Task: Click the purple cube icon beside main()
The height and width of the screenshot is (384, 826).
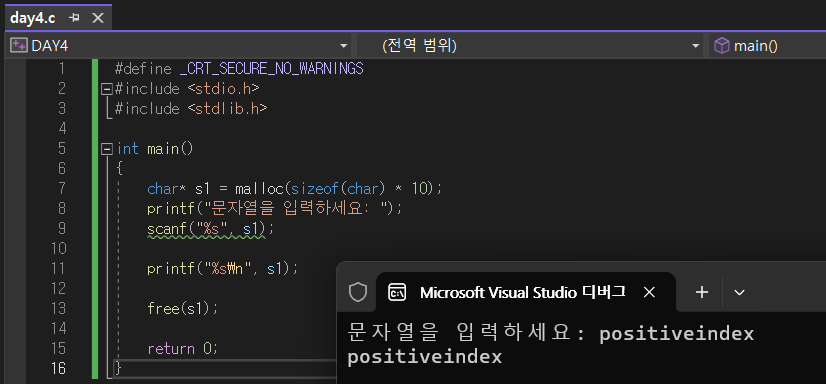Action: click(722, 46)
